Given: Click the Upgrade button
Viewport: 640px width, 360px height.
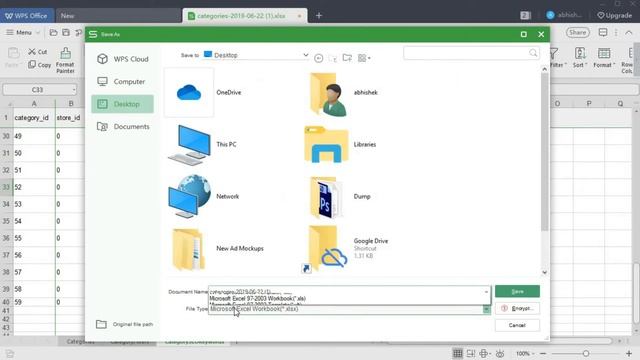Looking at the screenshot, I should [614, 16].
